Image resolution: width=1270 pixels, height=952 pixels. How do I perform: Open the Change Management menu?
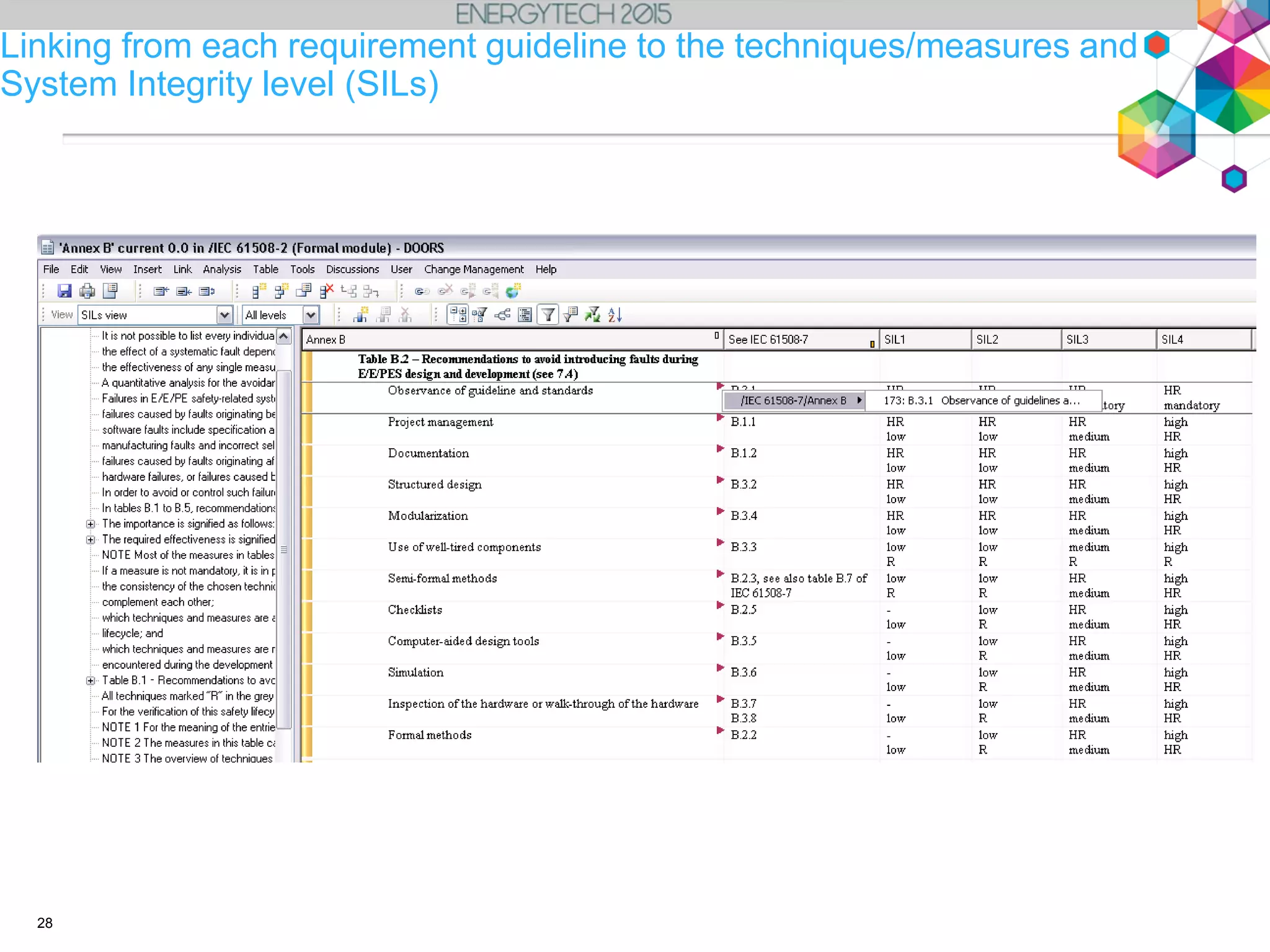474,269
